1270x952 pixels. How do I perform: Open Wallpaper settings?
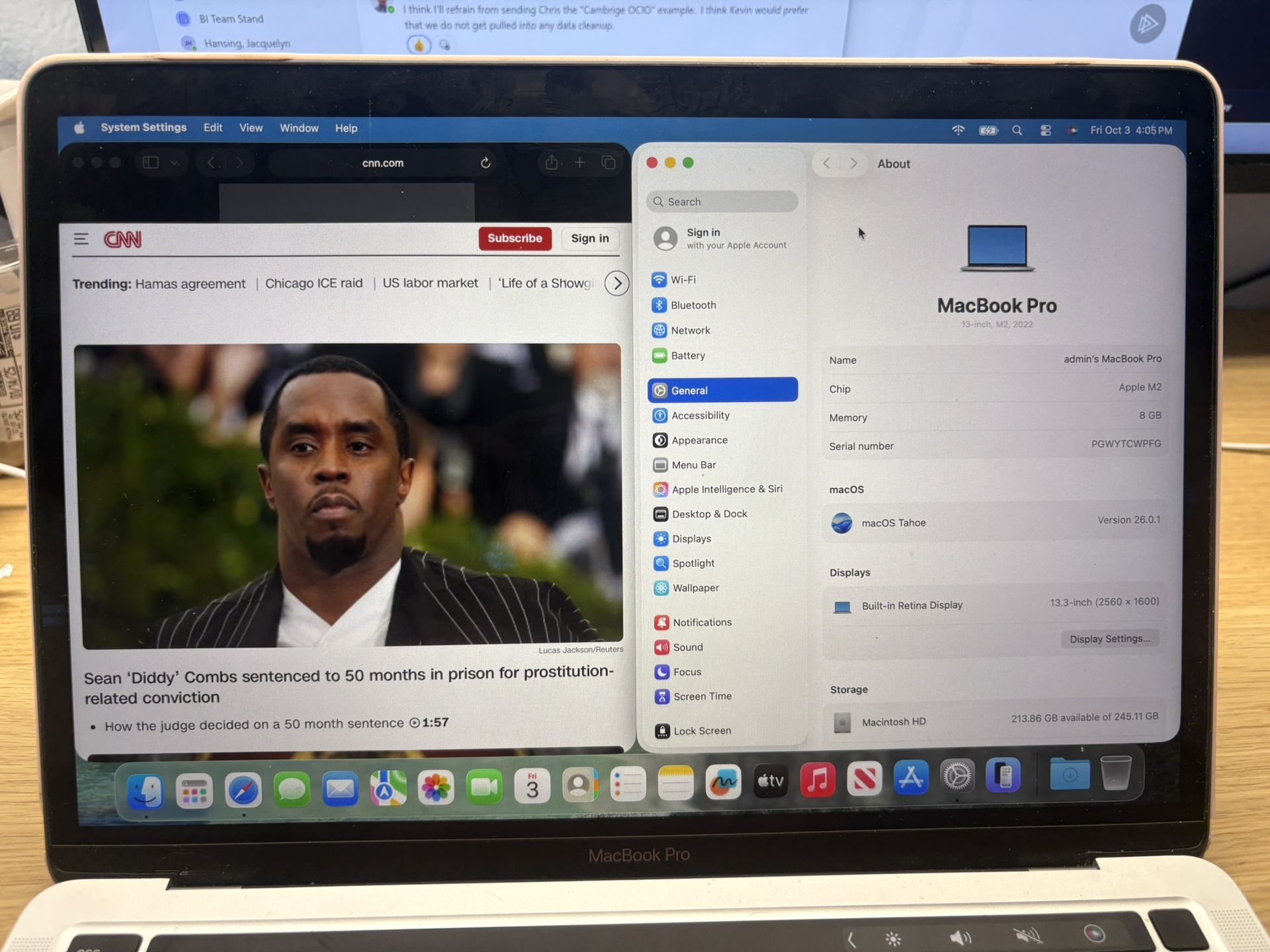click(695, 588)
